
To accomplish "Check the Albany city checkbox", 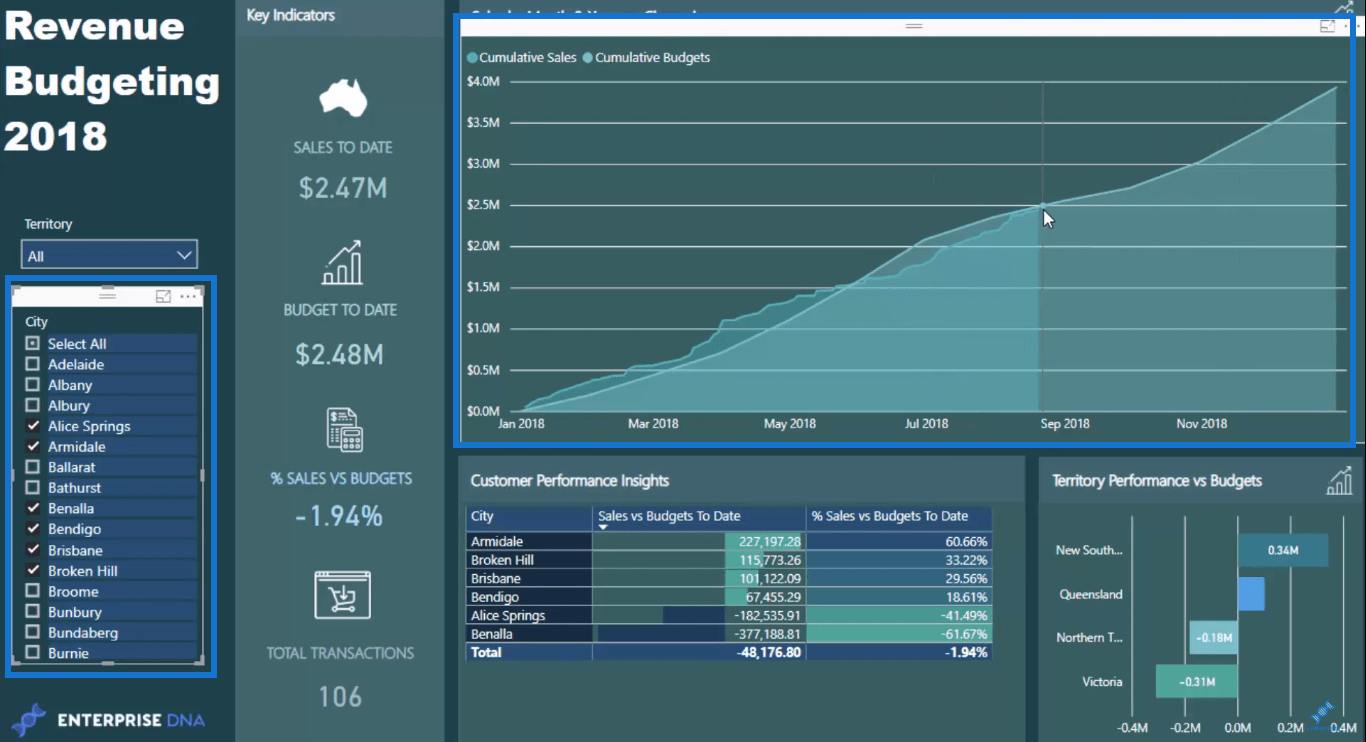I will [33, 385].
